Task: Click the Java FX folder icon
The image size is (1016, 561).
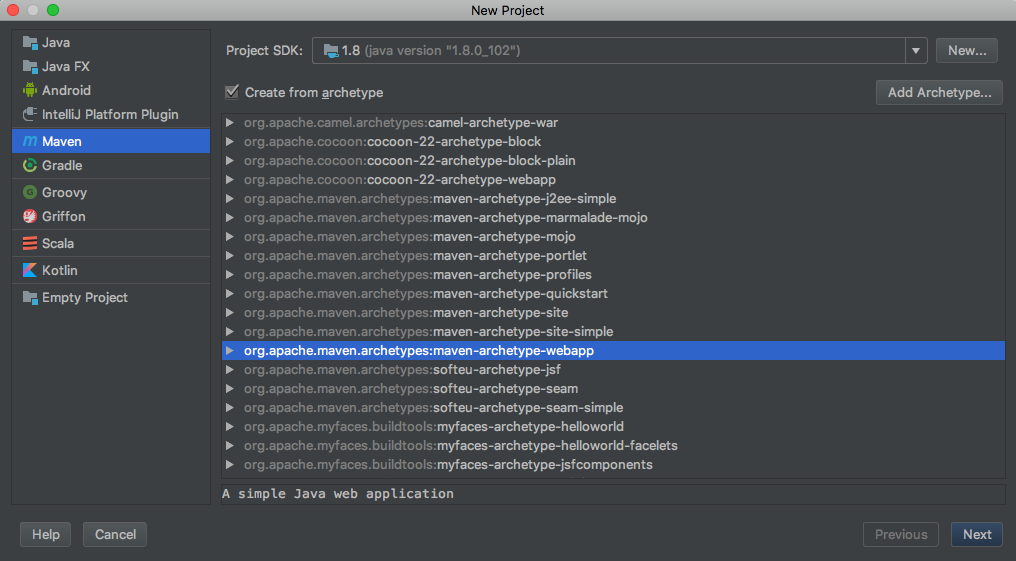Action: [30, 67]
